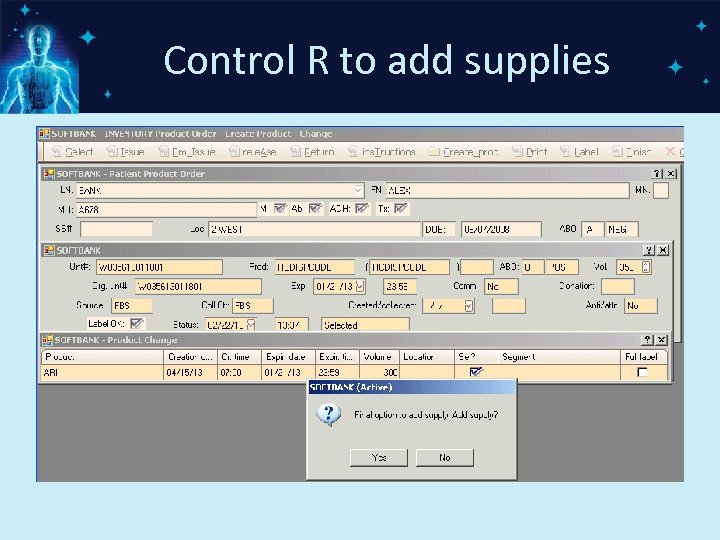Toggle the Ab checkbox

(x=315, y=208)
